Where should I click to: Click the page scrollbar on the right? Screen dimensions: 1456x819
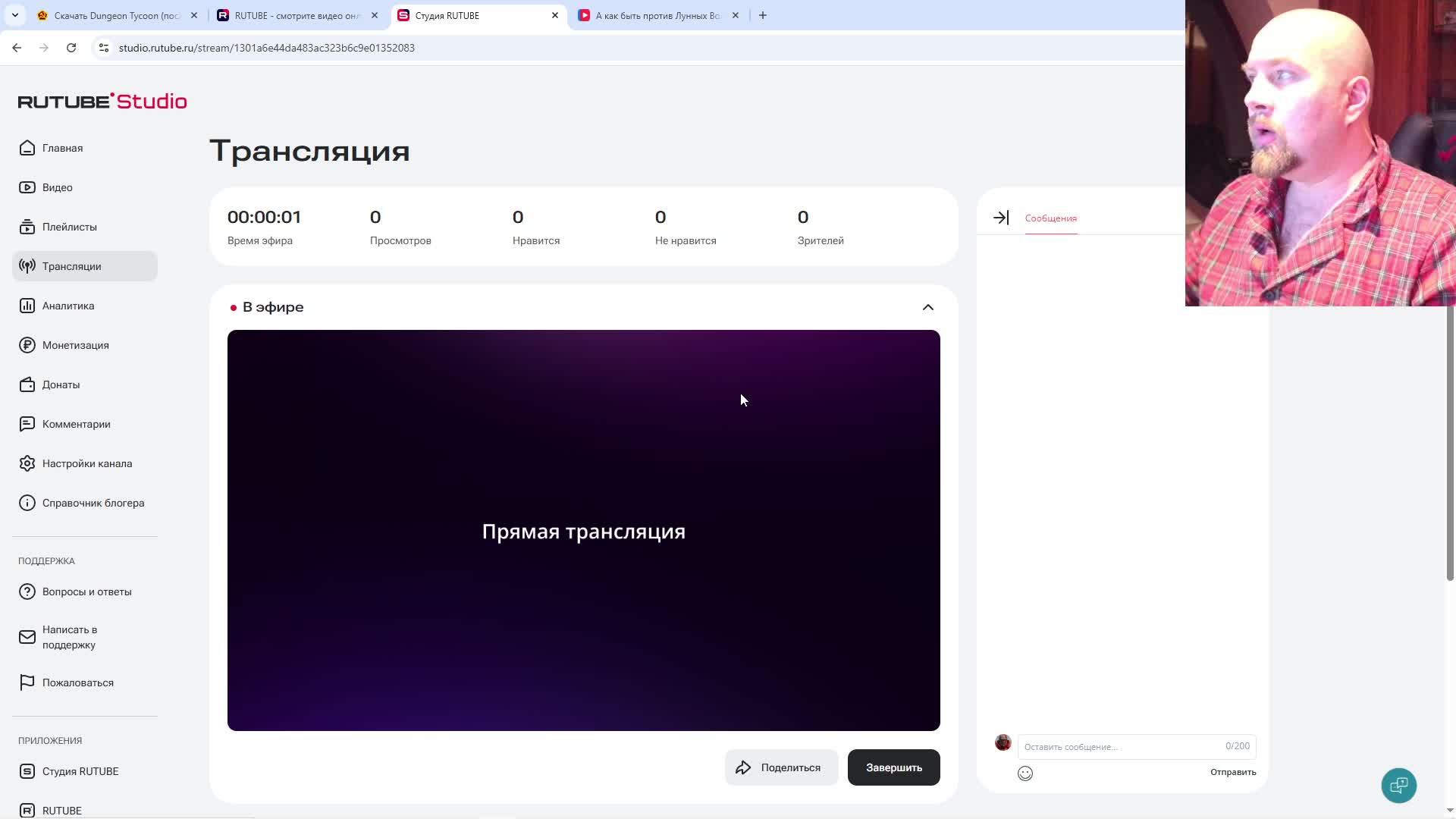pos(1448,455)
